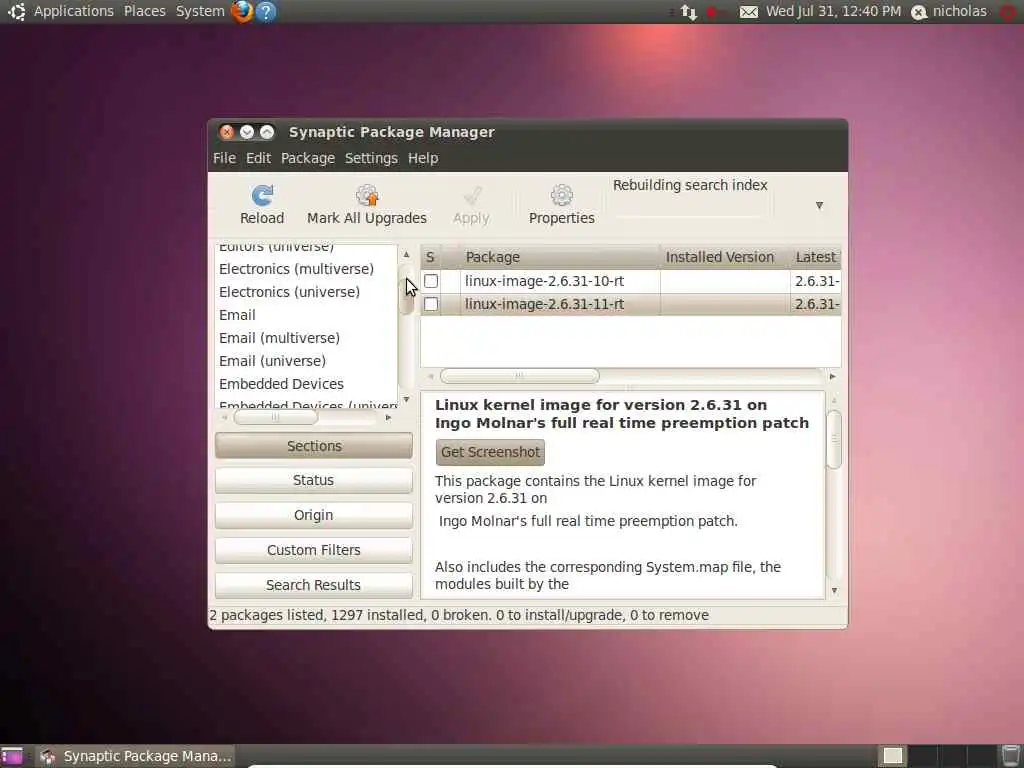This screenshot has height=768, width=1024.
Task: Open the Places menu
Action: coord(145,12)
